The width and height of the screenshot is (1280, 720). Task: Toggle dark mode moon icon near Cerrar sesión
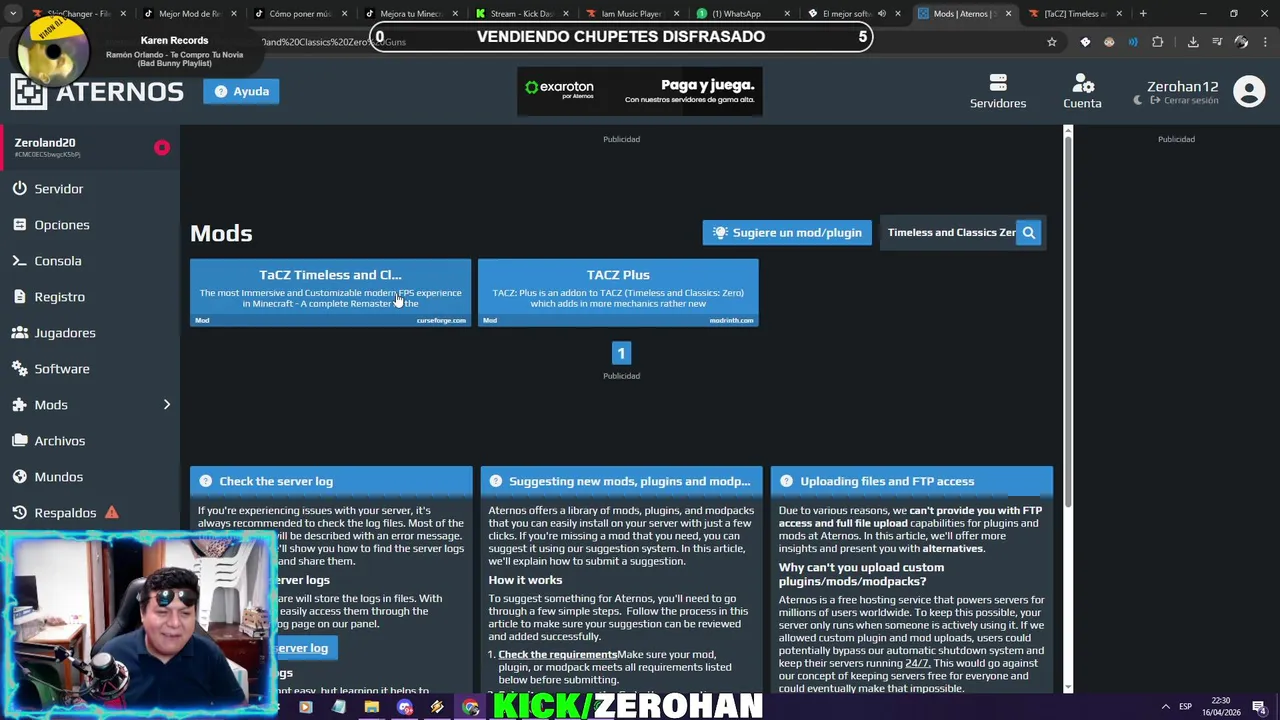click(x=1138, y=100)
